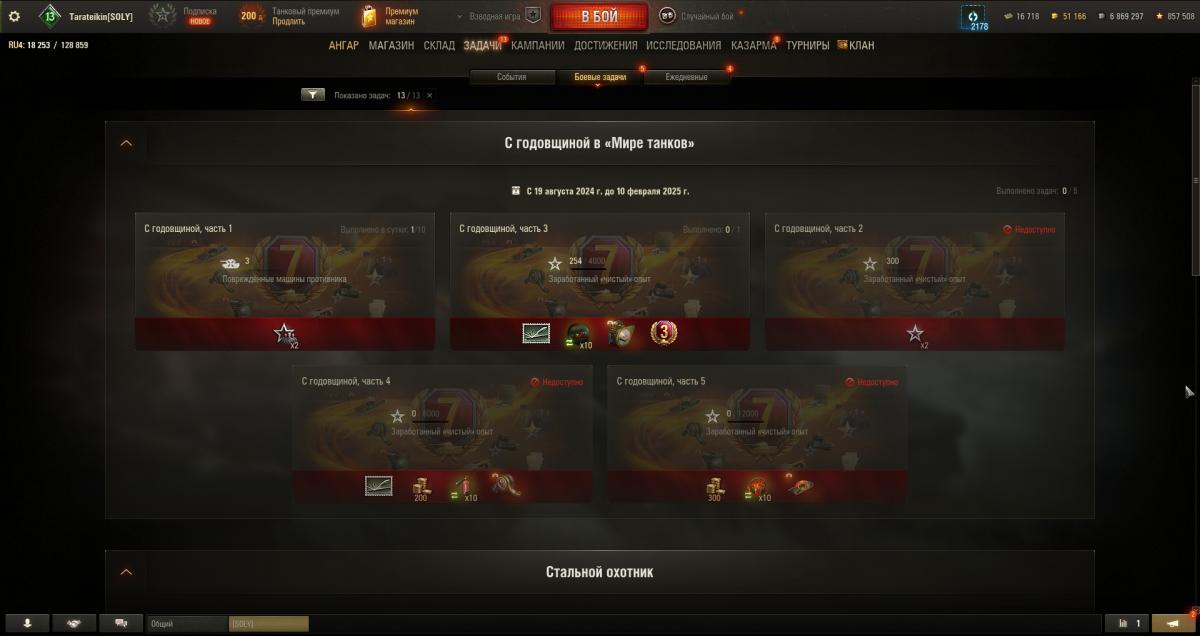Click the handshake contacts icon in the bottom bar
This screenshot has height=636, width=1200.
click(x=74, y=623)
